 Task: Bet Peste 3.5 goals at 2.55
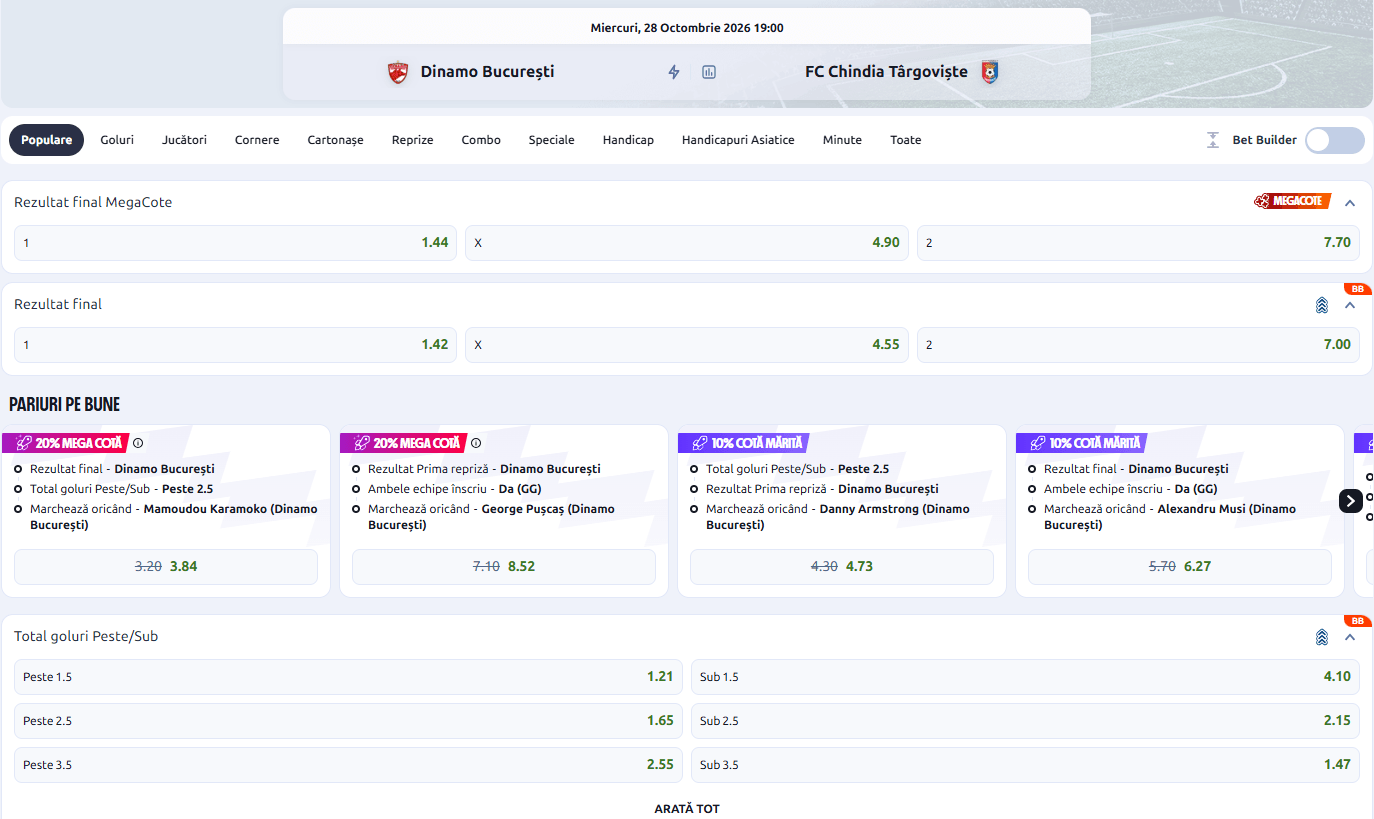pyautogui.click(x=348, y=765)
